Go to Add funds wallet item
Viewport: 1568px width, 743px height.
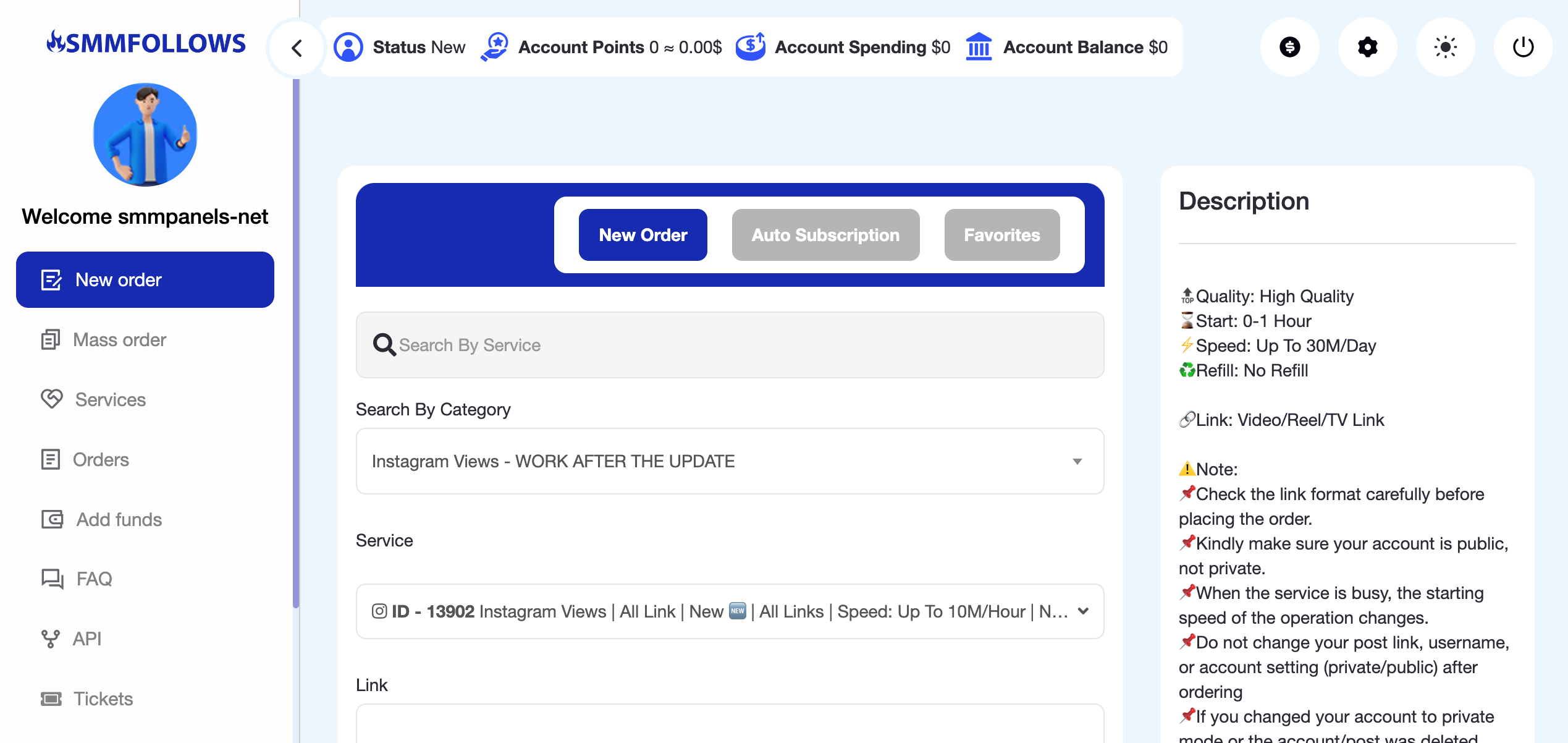click(x=119, y=520)
